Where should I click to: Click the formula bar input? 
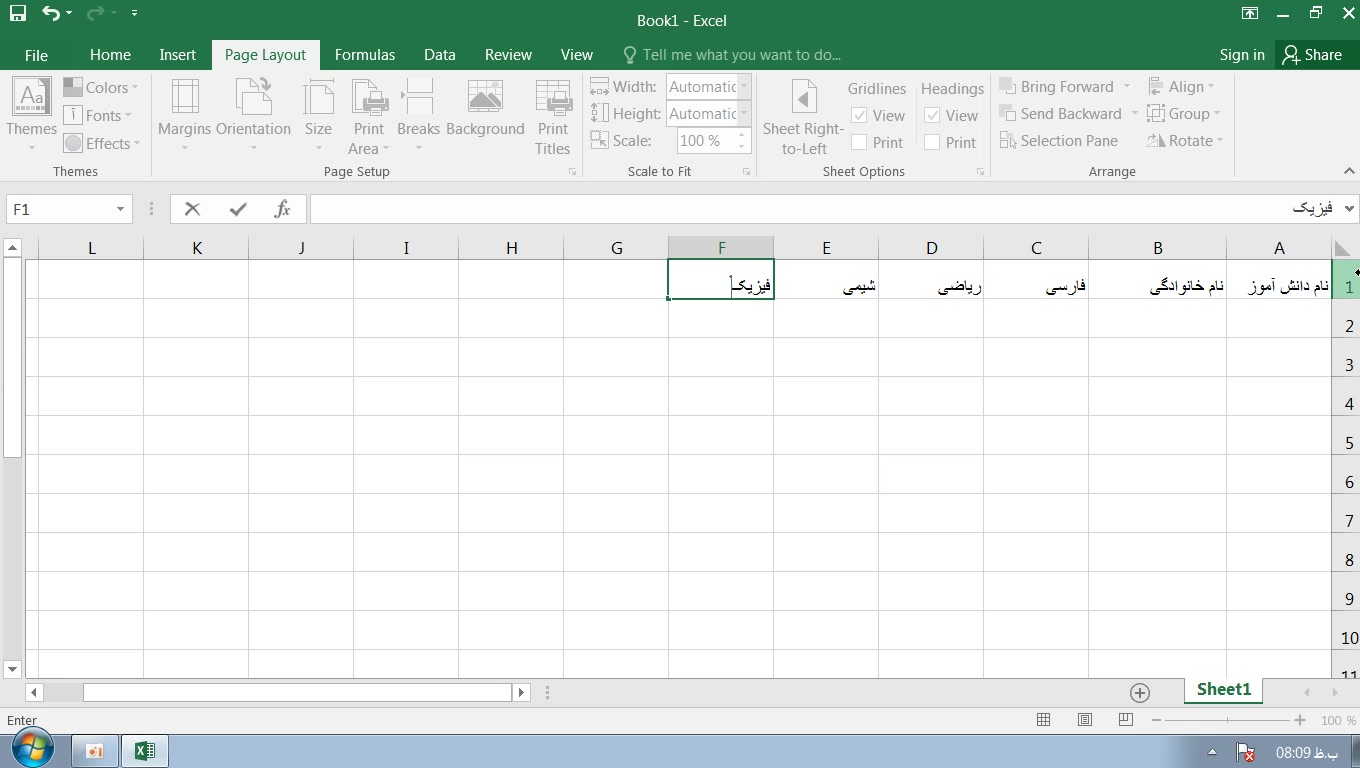pyautogui.click(x=827, y=209)
